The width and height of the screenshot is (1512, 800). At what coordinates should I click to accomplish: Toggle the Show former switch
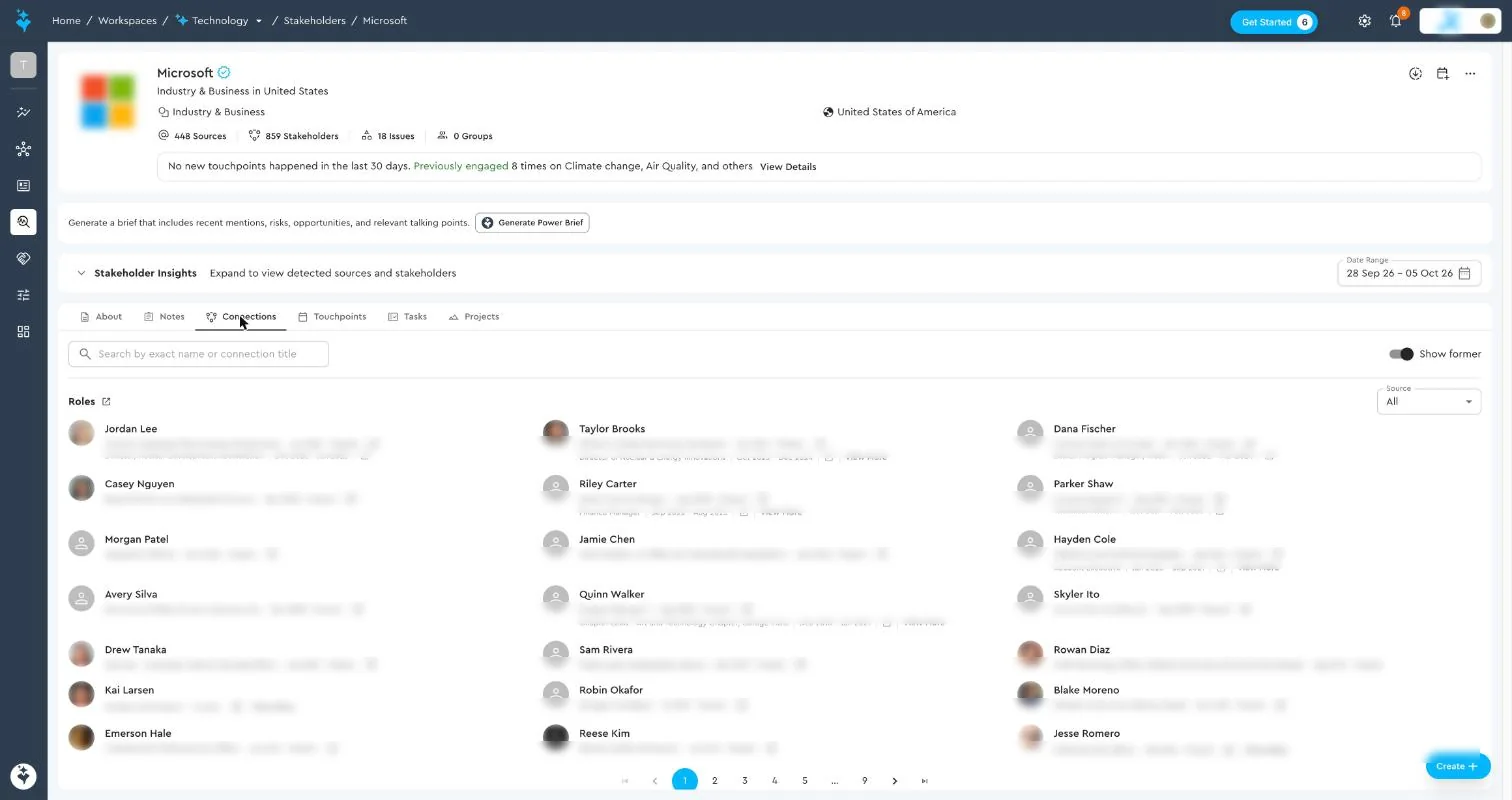click(x=1401, y=354)
